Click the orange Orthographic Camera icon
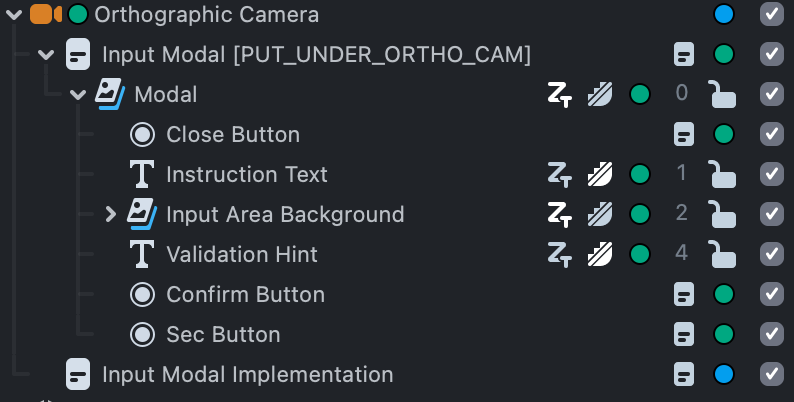 [45, 14]
